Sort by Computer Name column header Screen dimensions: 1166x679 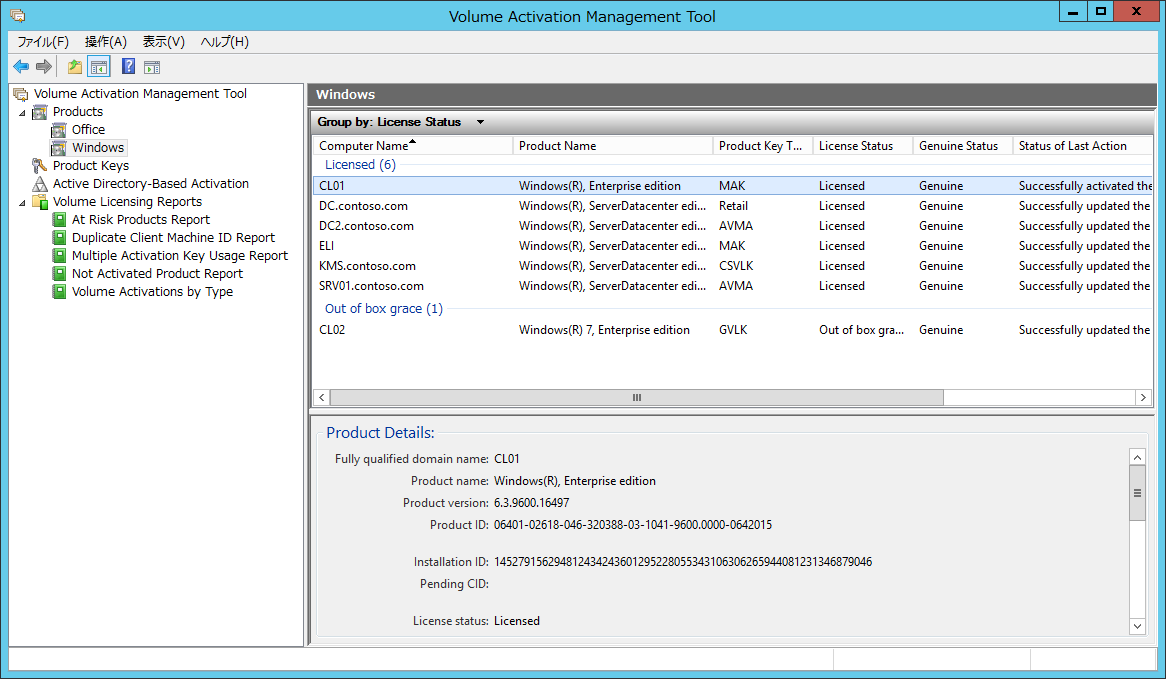click(413, 146)
